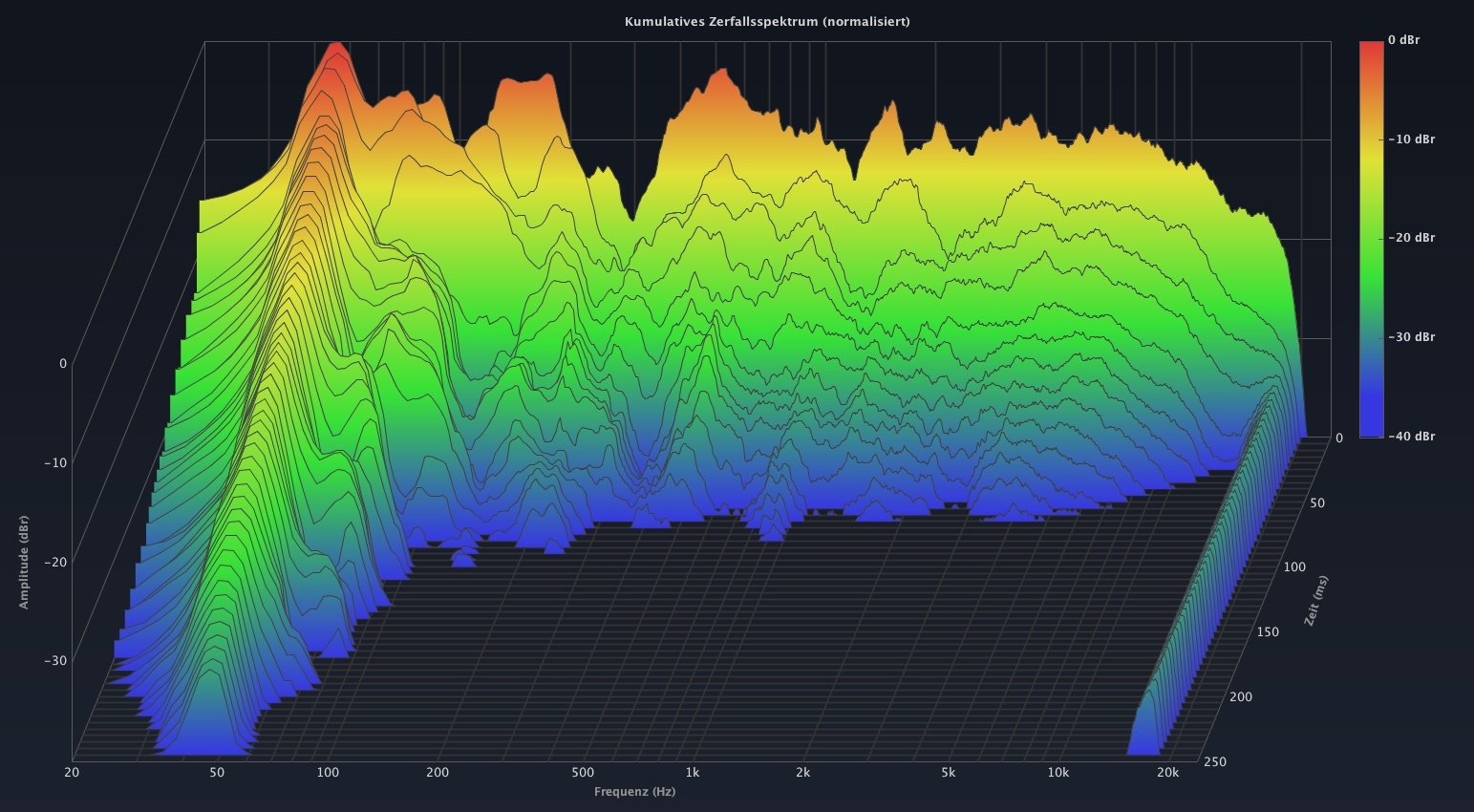
Task: Select the −10 dBr color legend label
Action: [x=1411, y=139]
